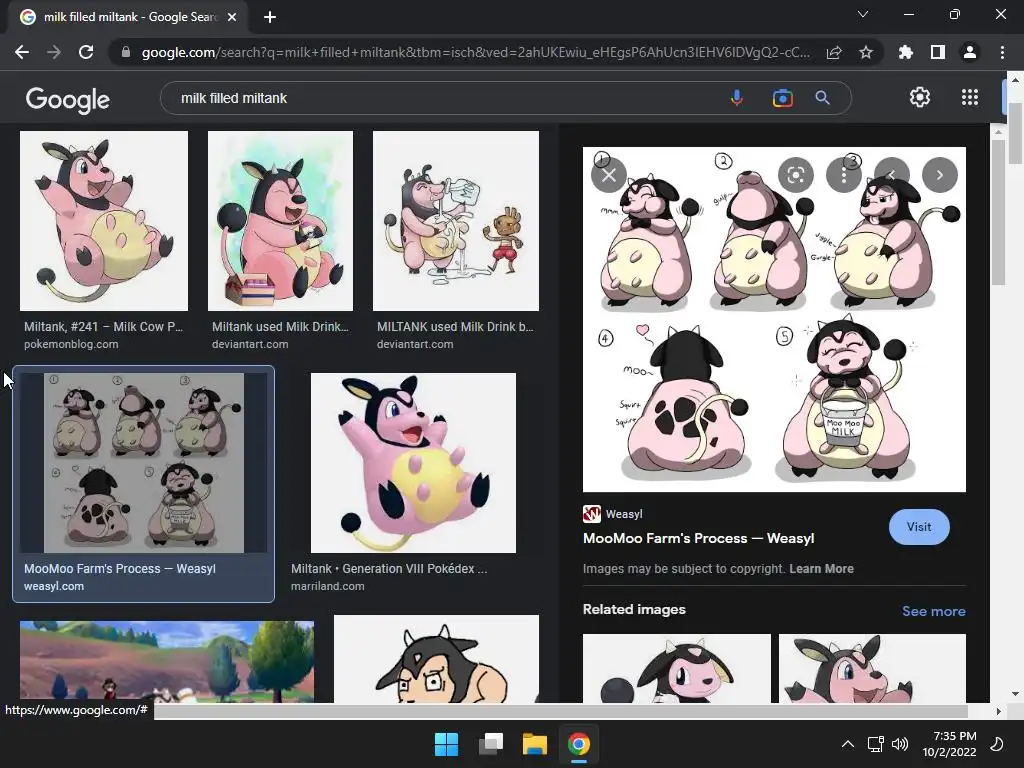1024x768 pixels.
Task: Click the Google logo
Action: coord(68,99)
